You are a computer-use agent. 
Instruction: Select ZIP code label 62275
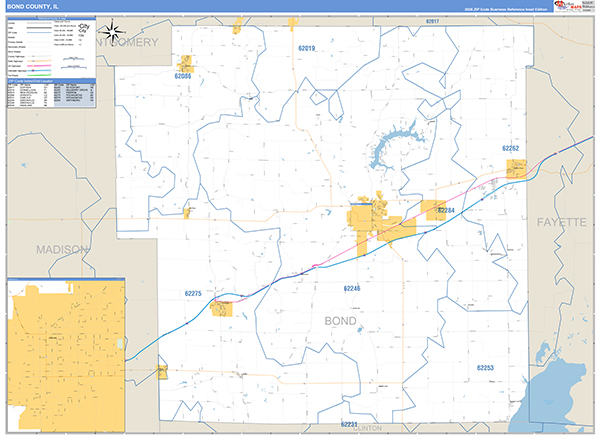tap(193, 293)
